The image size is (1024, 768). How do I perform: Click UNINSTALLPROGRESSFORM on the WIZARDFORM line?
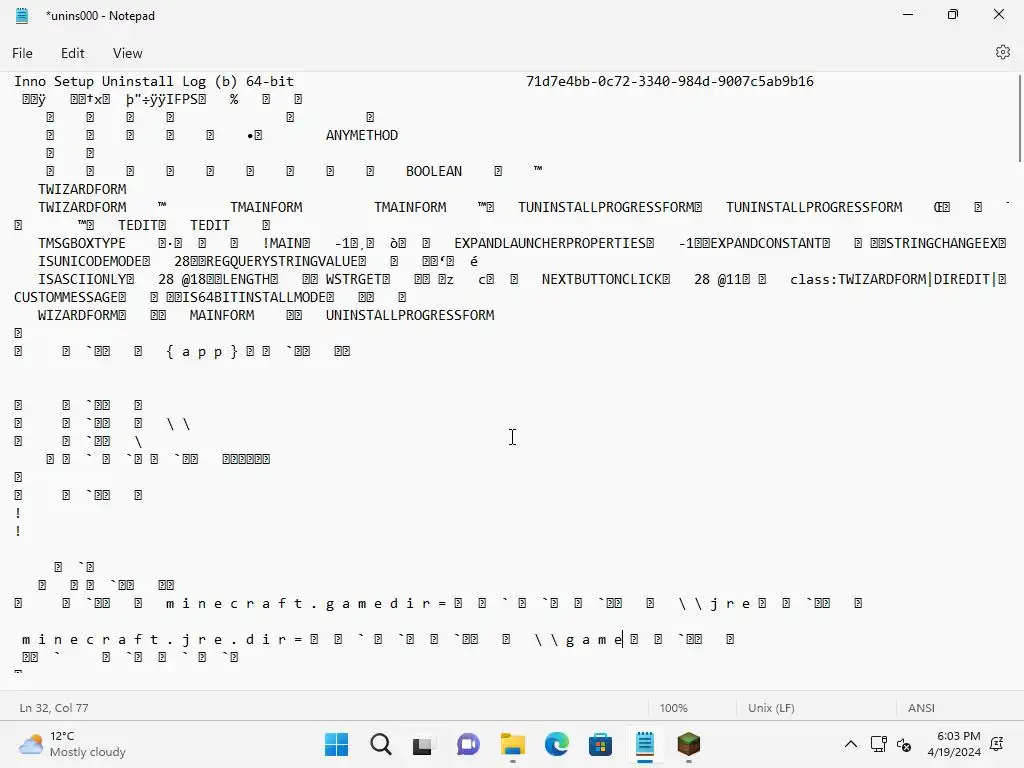(x=410, y=315)
